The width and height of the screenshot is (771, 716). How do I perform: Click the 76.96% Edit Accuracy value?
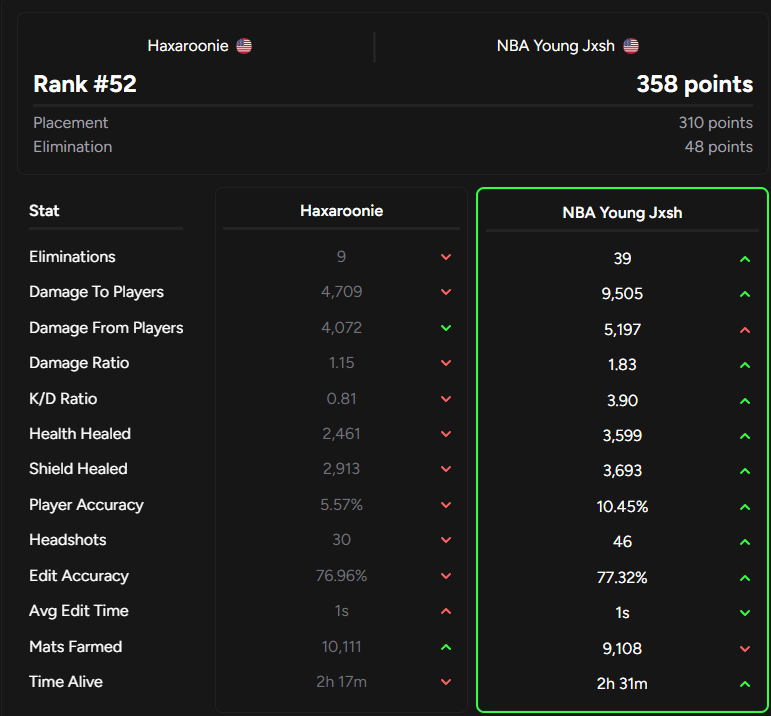[x=341, y=576]
